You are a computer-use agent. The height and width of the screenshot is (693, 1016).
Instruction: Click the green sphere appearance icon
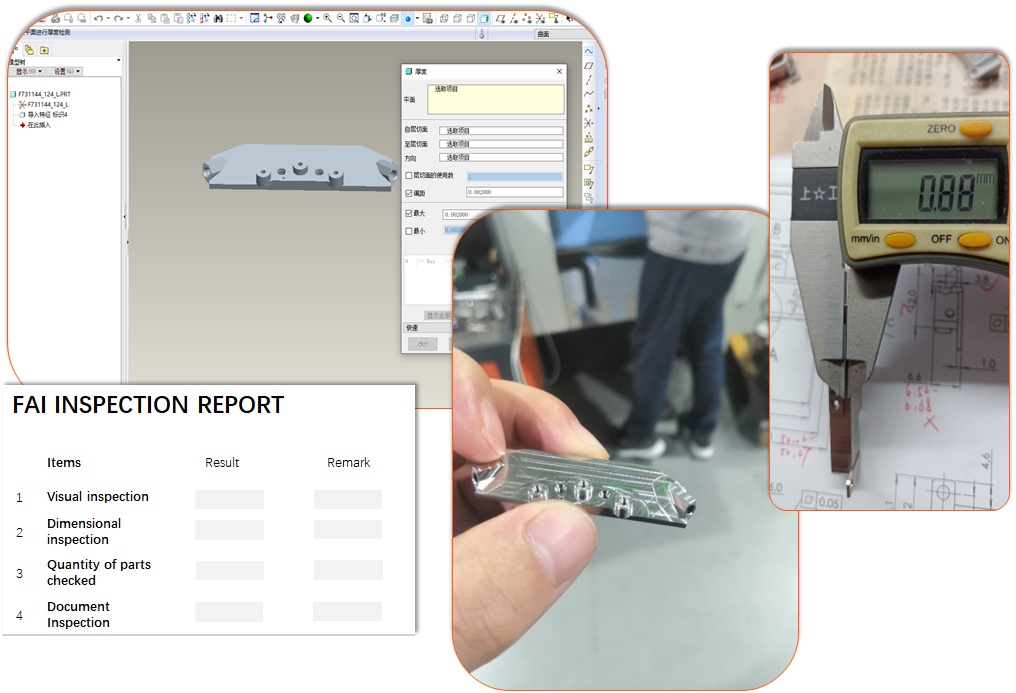(308, 18)
